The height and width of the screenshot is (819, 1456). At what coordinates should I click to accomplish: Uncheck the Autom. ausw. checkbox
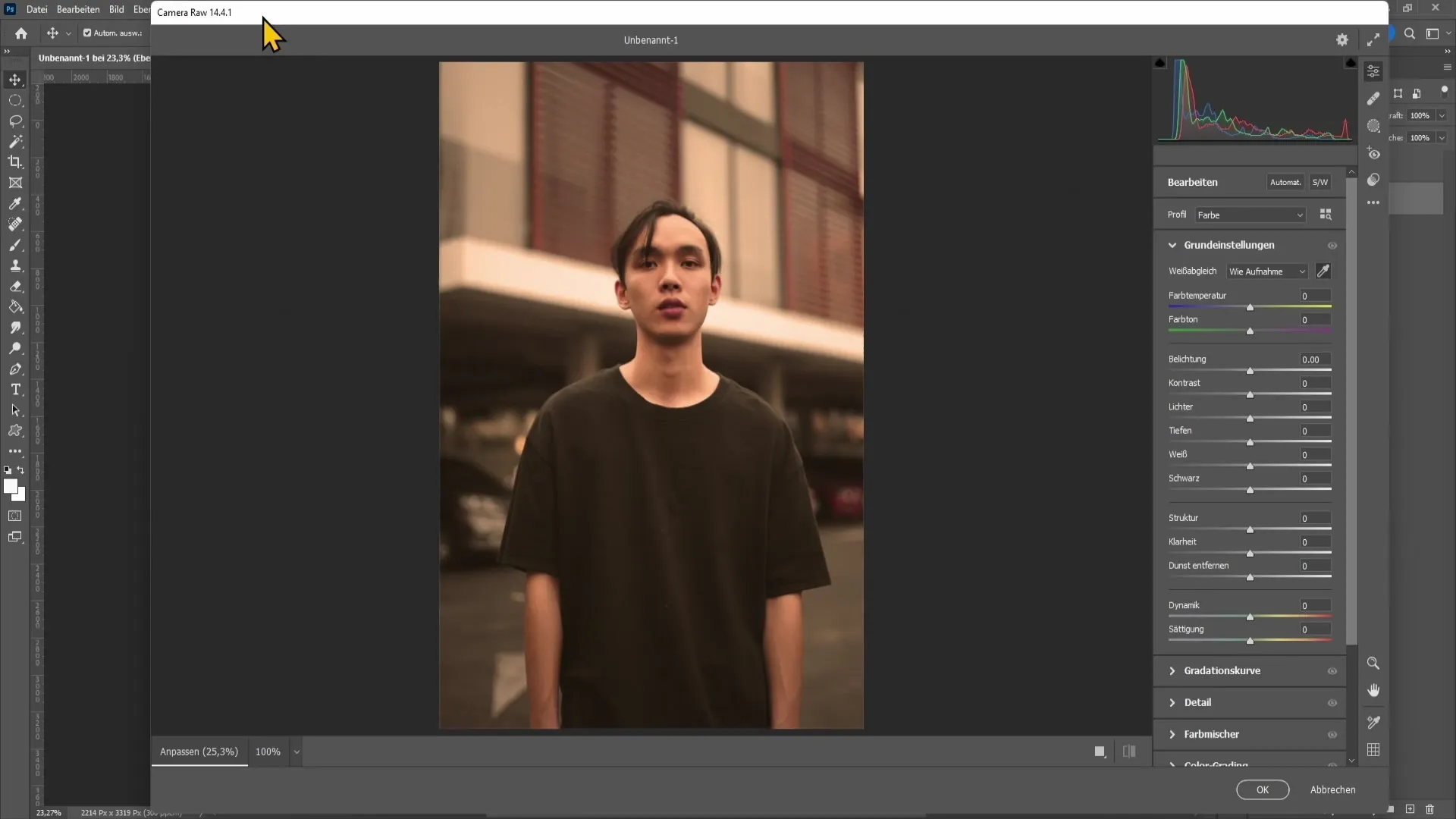point(87,33)
